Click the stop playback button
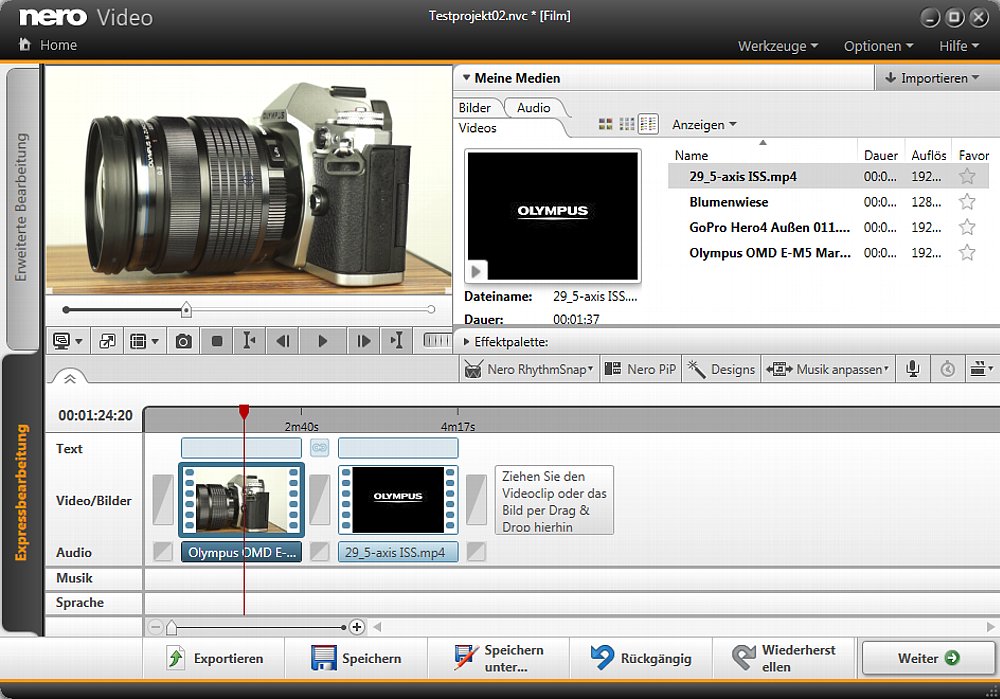This screenshot has width=1000, height=699. coord(217,341)
